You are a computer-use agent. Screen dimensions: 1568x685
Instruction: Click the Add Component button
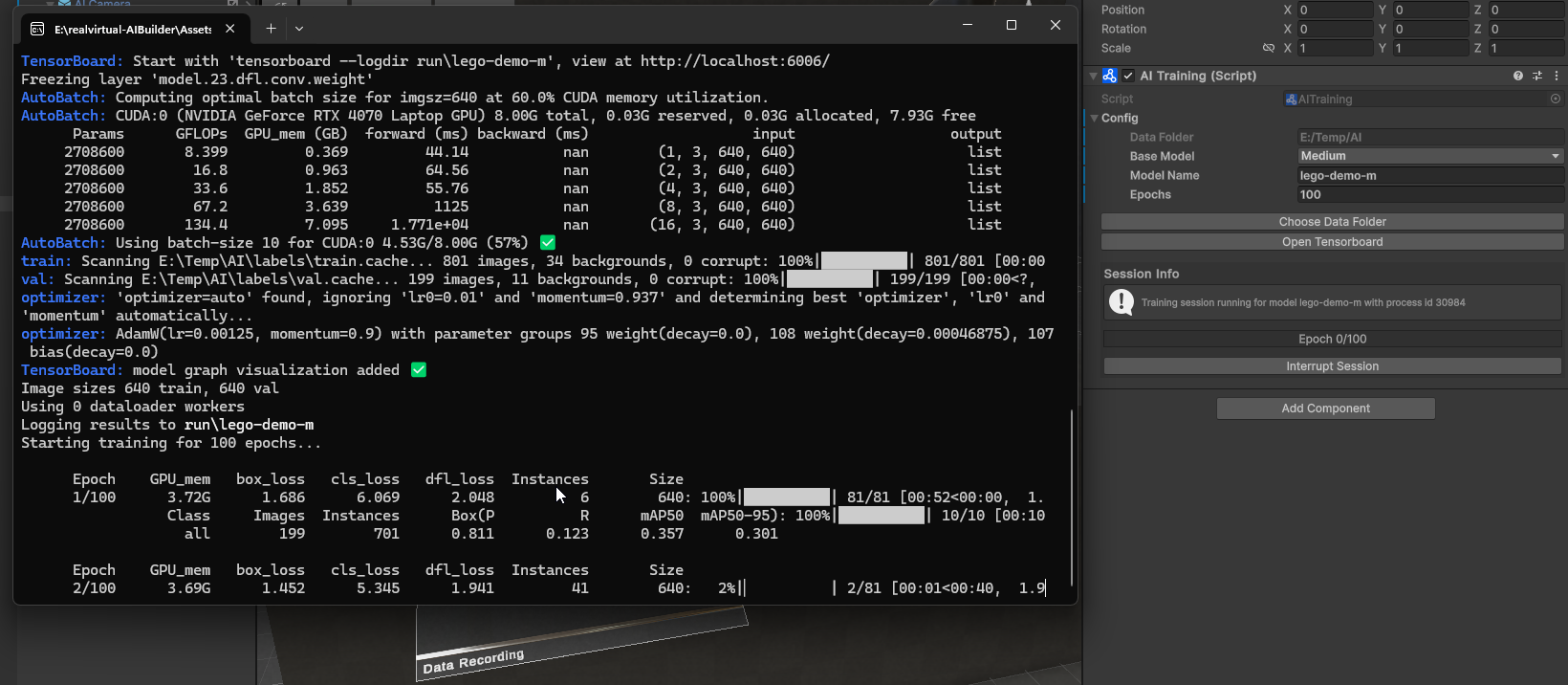click(x=1325, y=409)
